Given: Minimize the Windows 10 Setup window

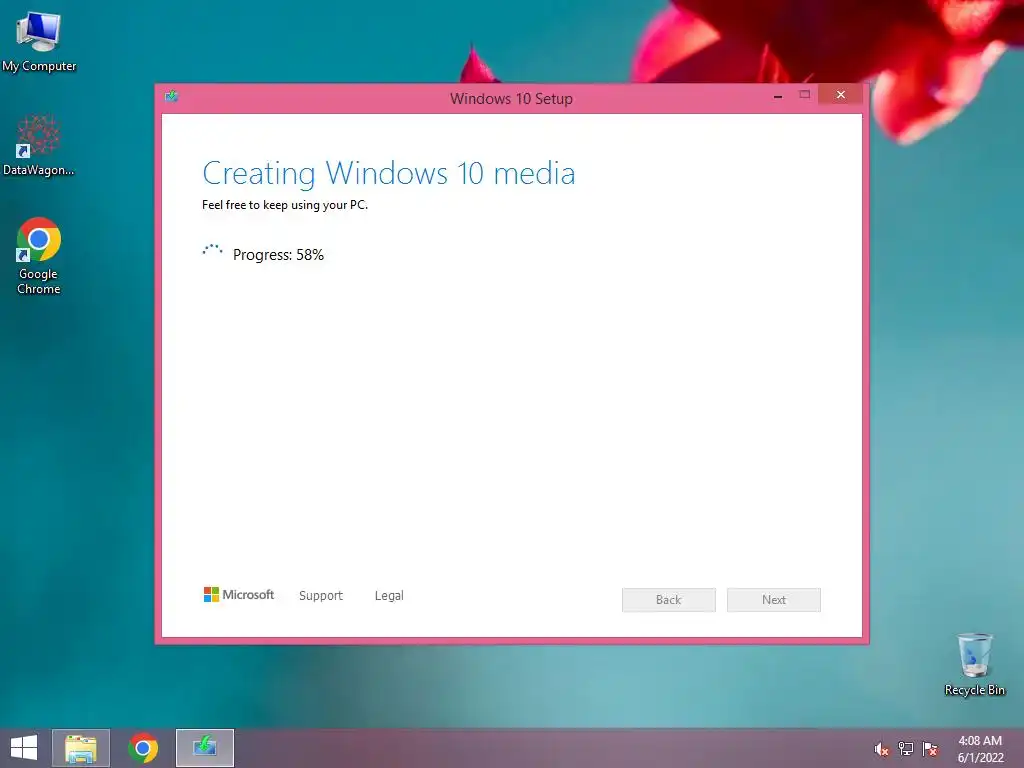Looking at the screenshot, I should [778, 96].
